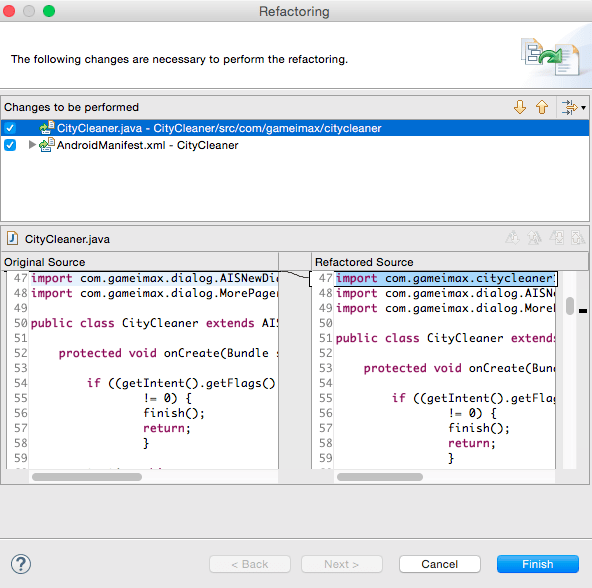592x588 pixels.
Task: Click line 47 import in Refactored Source
Action: [x=446, y=278]
